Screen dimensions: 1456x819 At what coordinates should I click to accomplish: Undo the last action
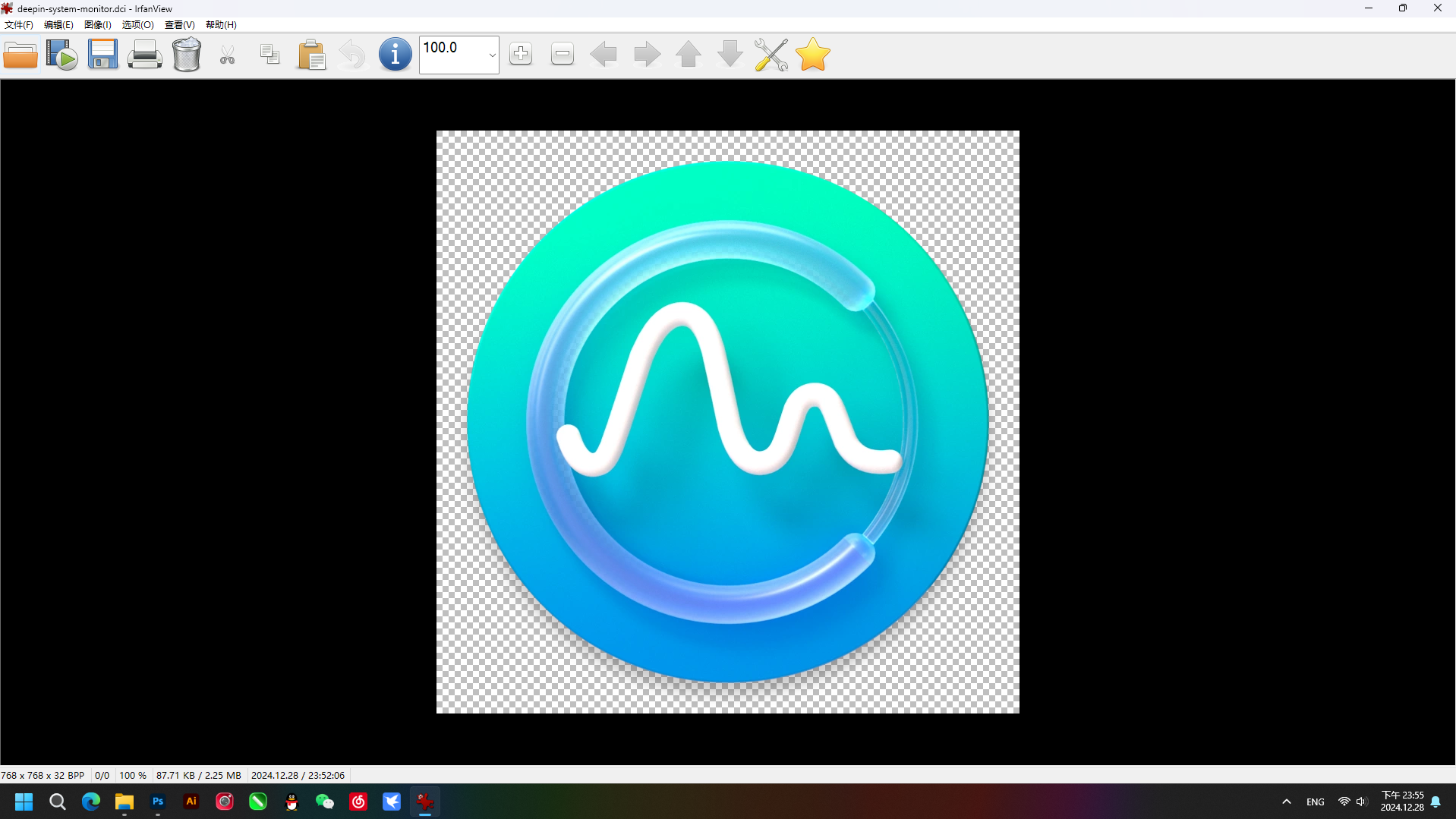352,55
